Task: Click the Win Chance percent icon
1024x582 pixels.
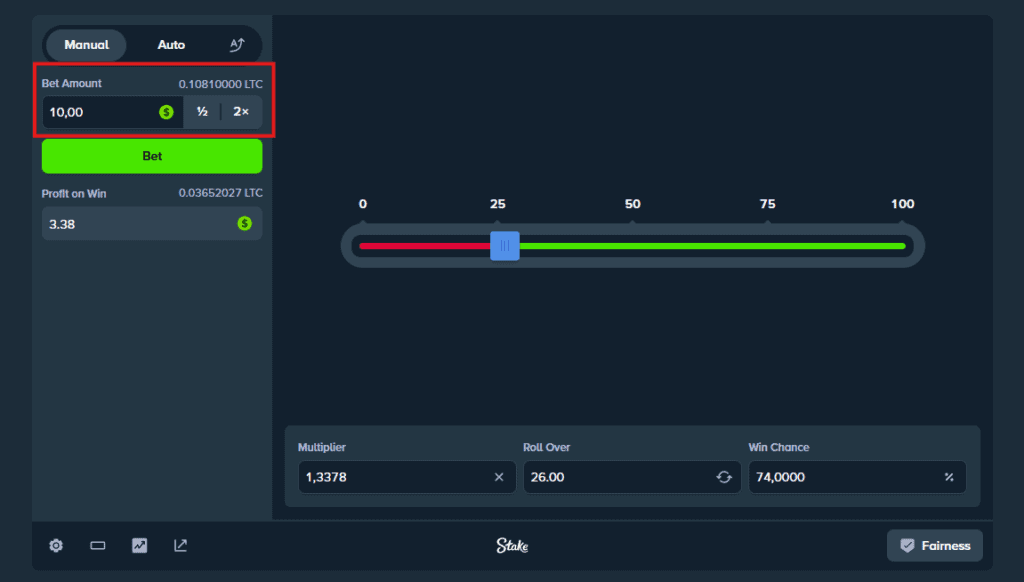Action: point(948,477)
